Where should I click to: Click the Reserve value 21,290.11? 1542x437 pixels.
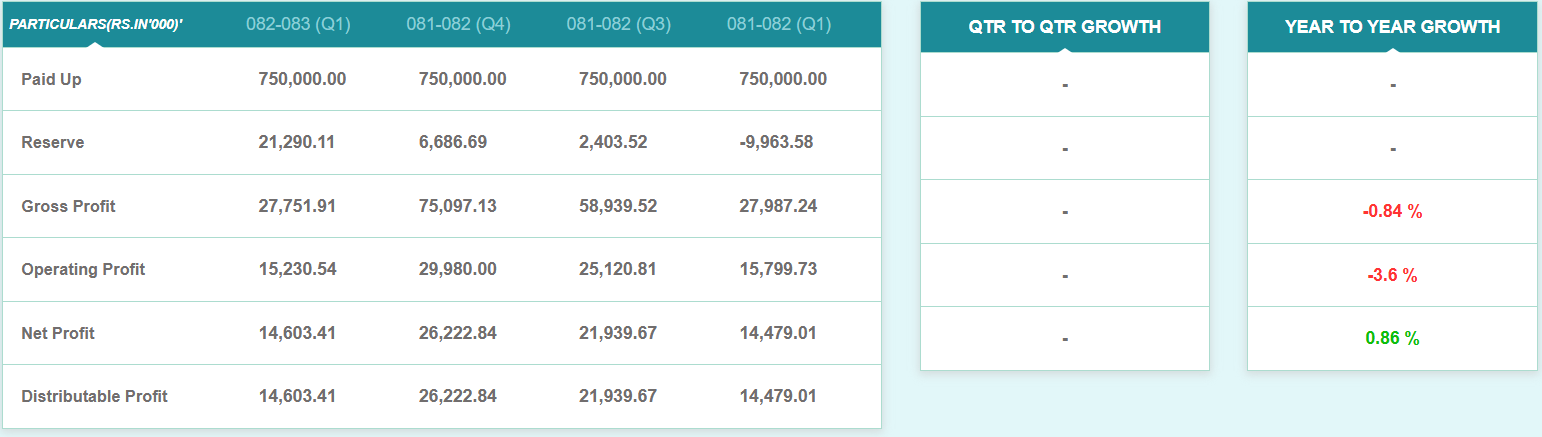(296, 142)
